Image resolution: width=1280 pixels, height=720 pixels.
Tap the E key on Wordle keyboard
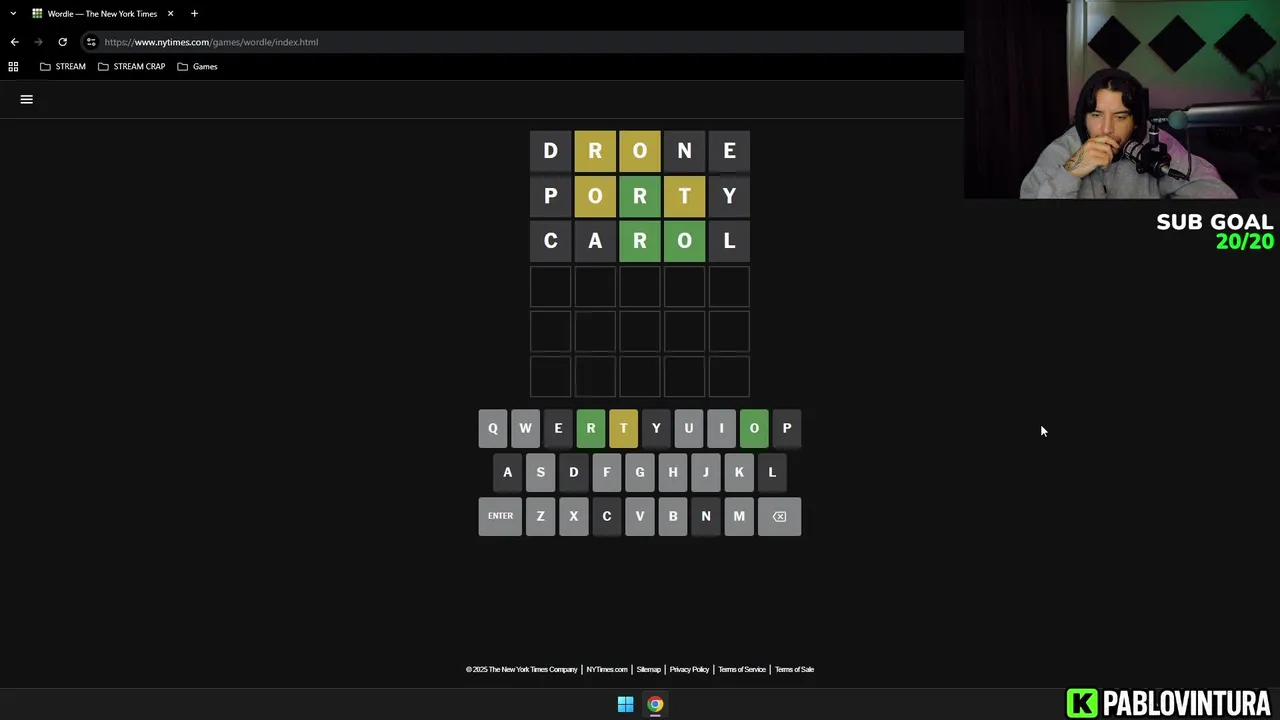point(558,428)
